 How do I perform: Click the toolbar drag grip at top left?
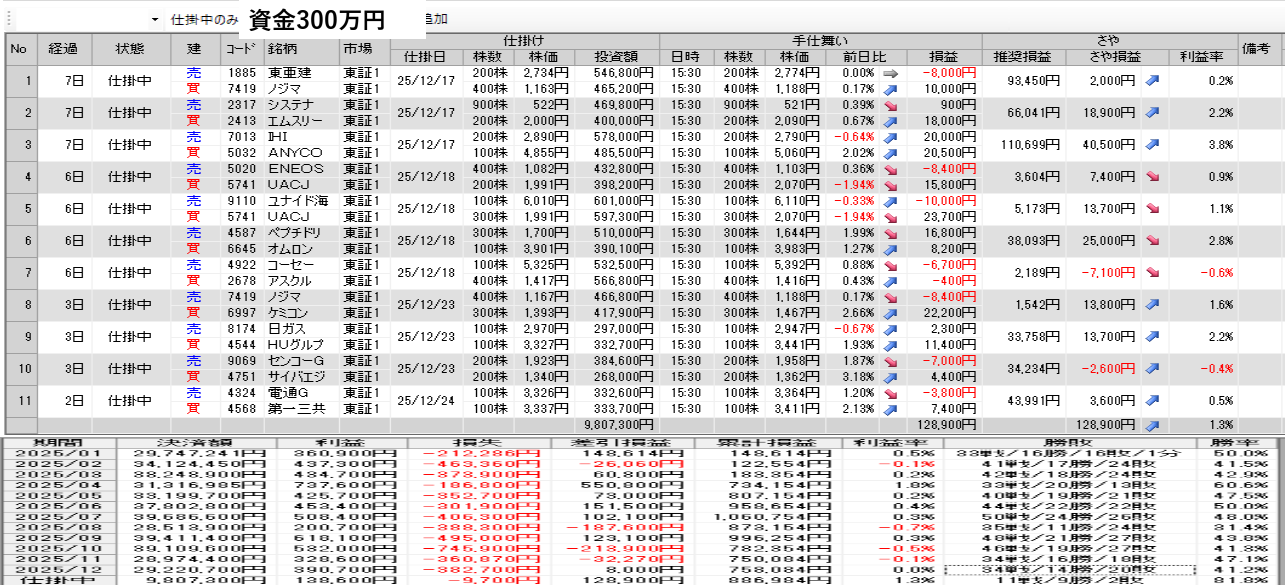click(5, 19)
